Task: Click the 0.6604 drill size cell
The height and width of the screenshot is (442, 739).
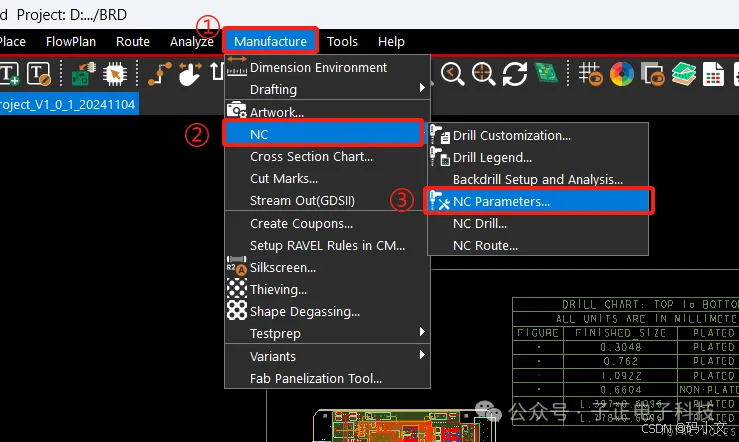Action: [x=621, y=390]
